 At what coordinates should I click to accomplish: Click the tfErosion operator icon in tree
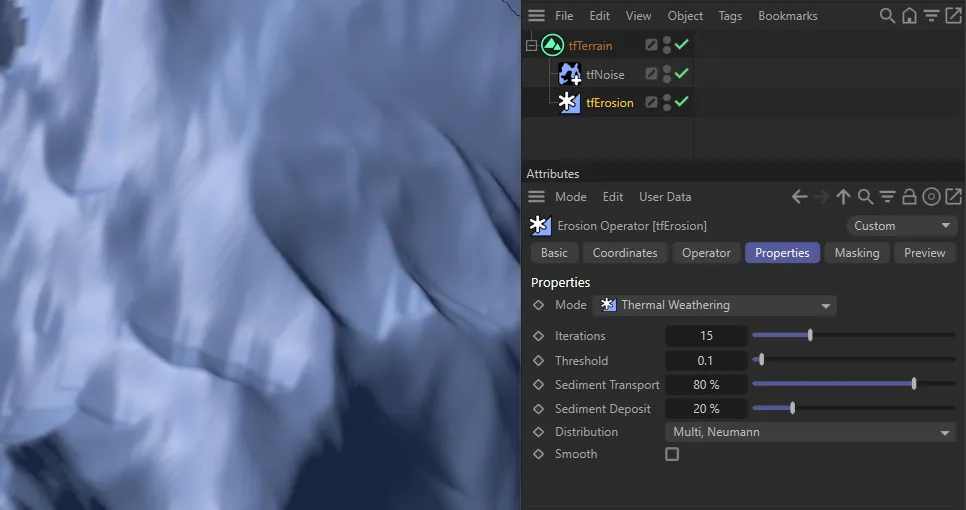[569, 102]
